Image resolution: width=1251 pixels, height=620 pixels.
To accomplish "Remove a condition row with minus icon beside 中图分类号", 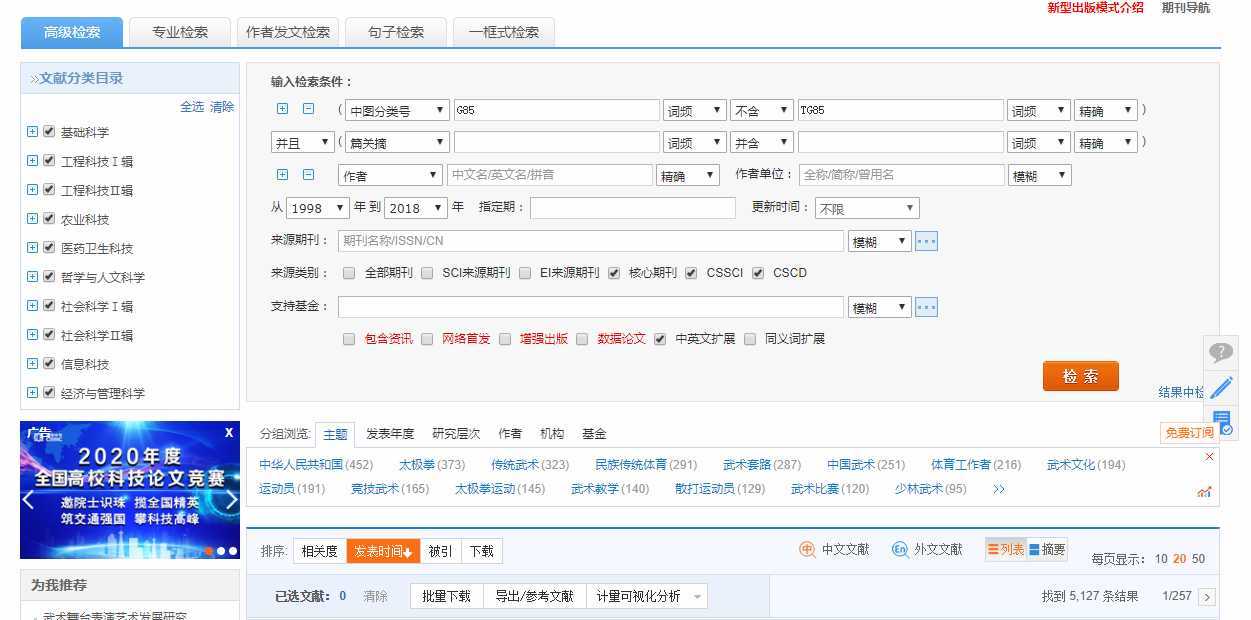I will (x=309, y=109).
